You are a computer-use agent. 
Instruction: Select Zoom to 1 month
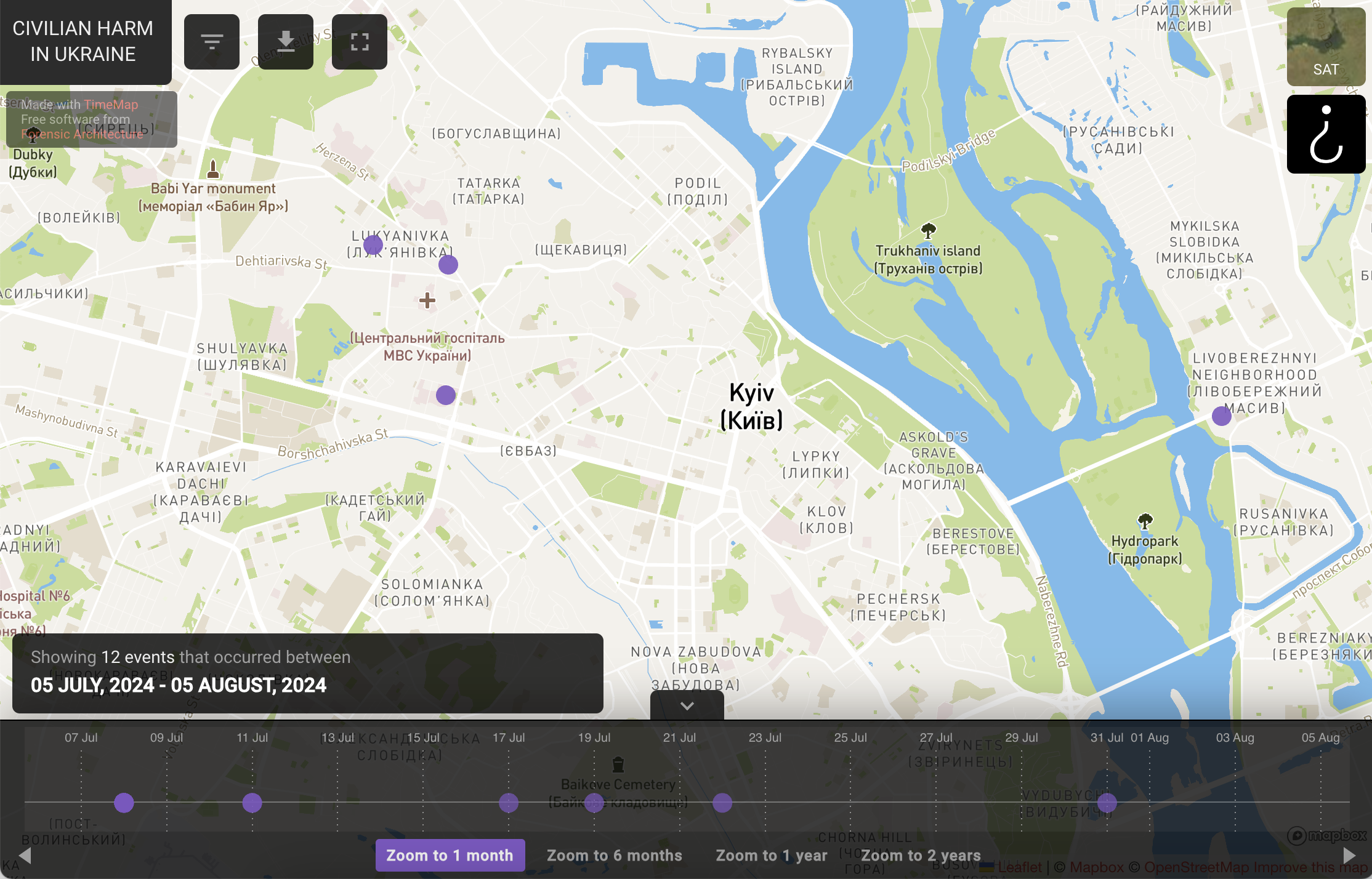tap(450, 855)
